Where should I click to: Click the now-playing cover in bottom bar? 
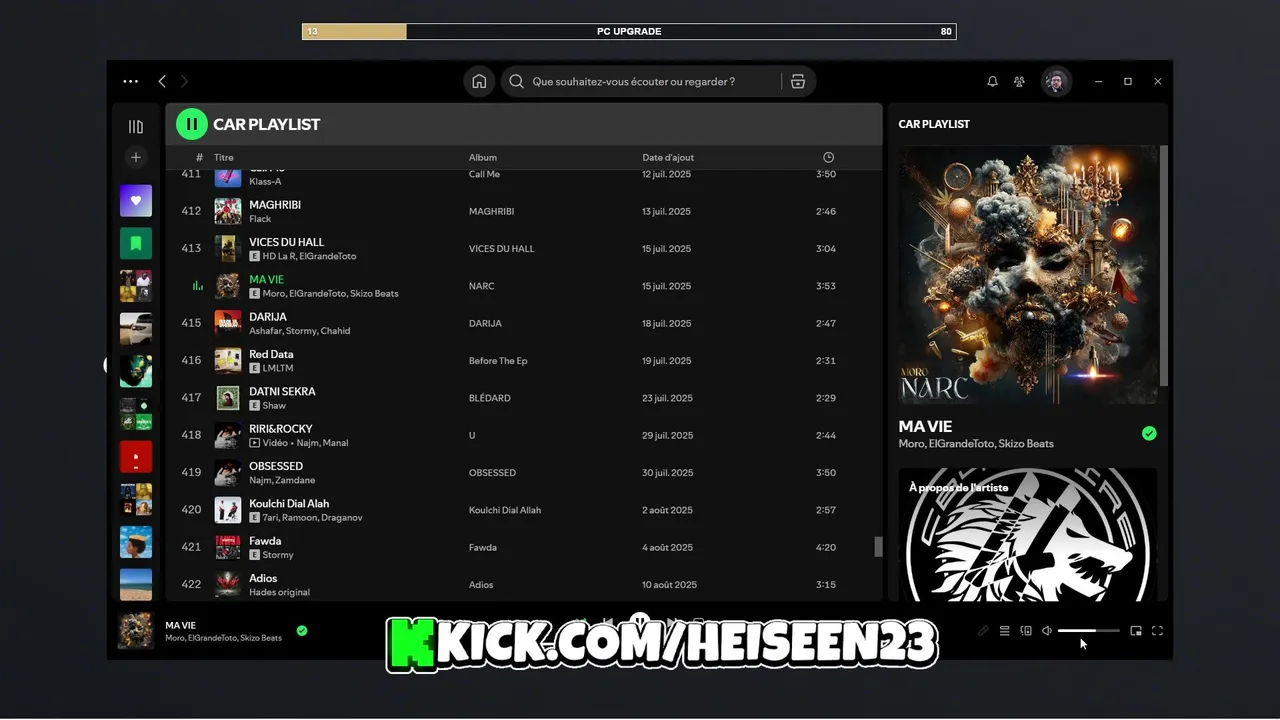tap(136, 631)
